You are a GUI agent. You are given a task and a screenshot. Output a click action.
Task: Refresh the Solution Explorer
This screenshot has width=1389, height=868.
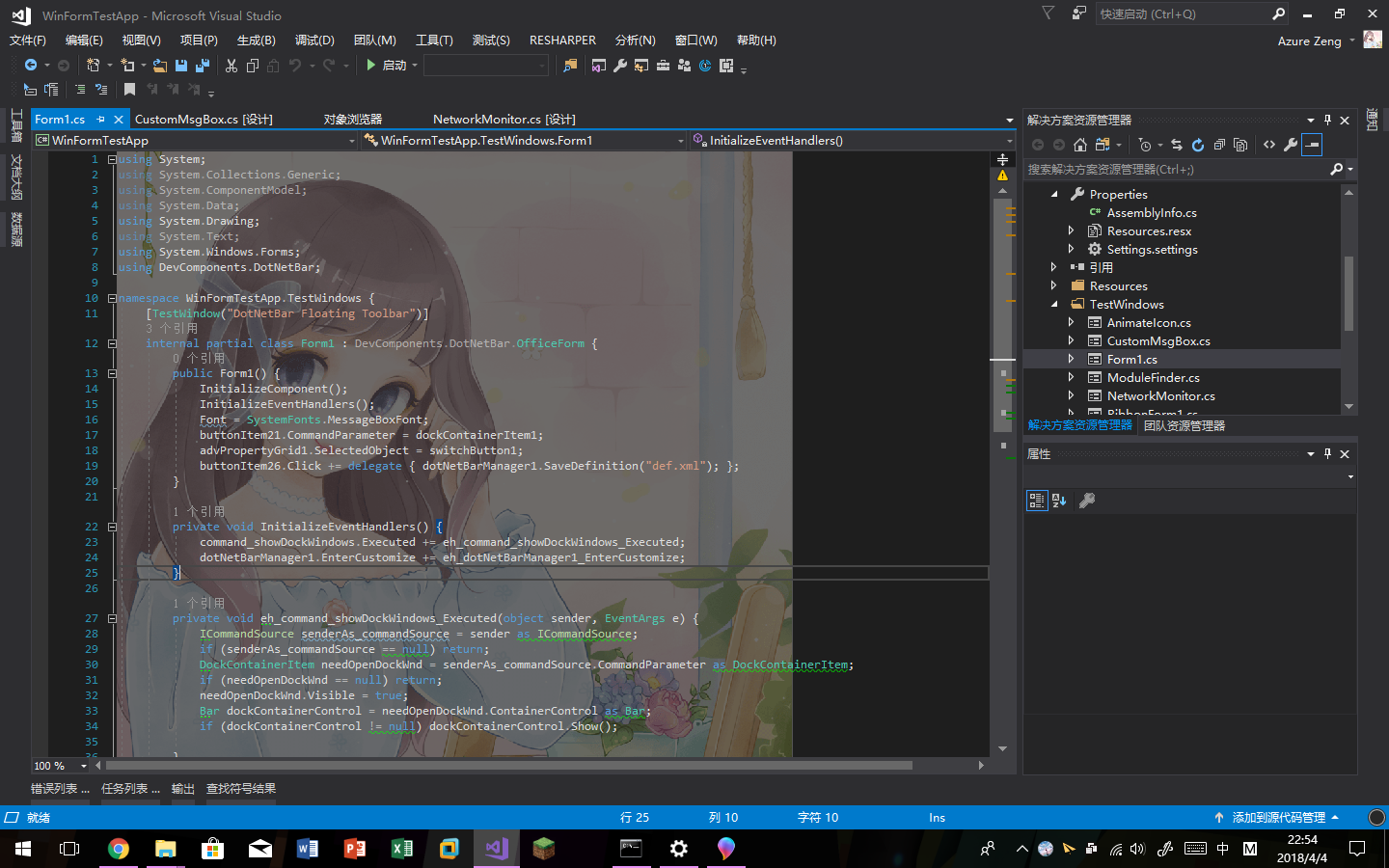click(1198, 145)
